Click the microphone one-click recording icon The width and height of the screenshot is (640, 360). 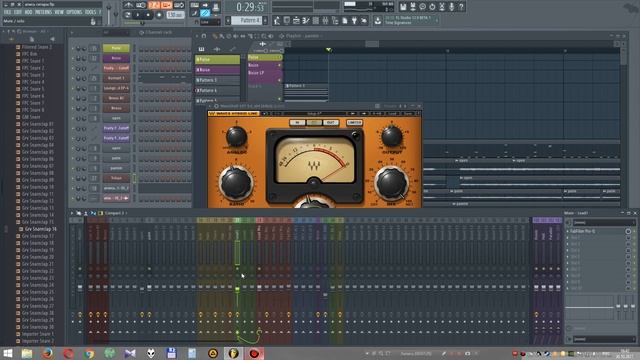point(451,7)
